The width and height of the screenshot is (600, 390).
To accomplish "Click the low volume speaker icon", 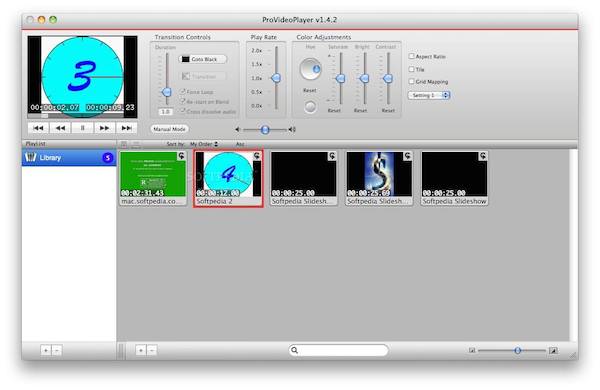I will [238, 130].
